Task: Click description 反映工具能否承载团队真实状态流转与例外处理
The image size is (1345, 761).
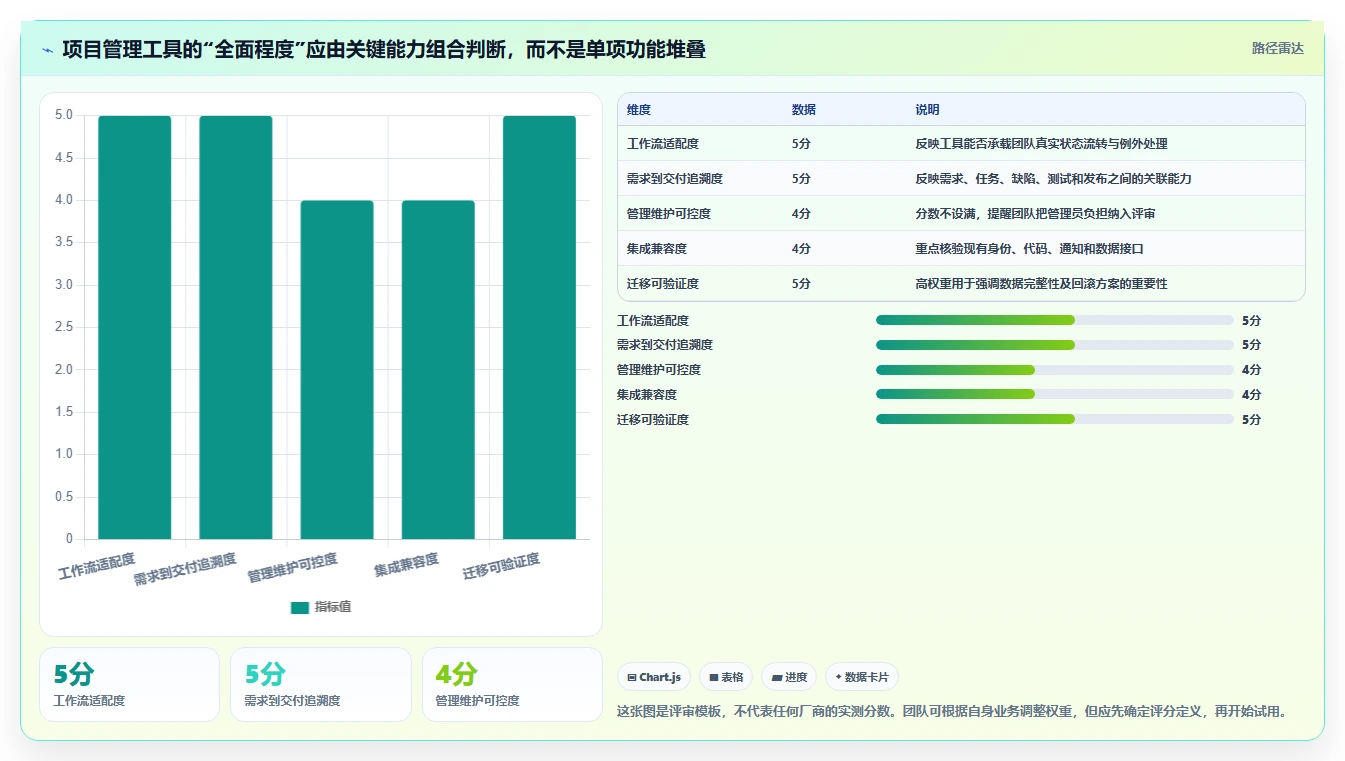Action: coord(1041,144)
